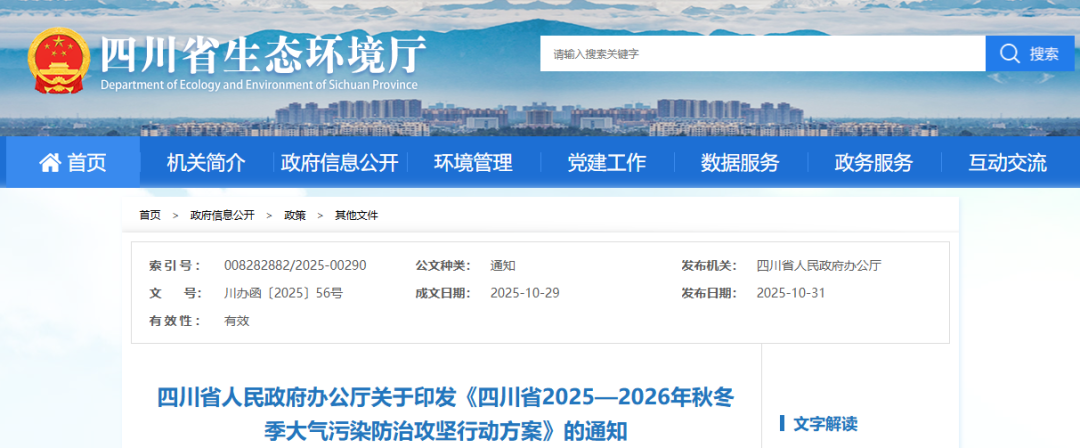
Task: Click the 索引号 label
Action: pos(176,266)
